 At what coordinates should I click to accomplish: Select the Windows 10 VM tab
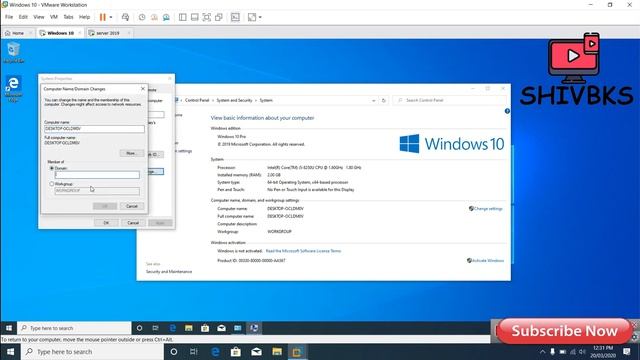pyautogui.click(x=60, y=33)
